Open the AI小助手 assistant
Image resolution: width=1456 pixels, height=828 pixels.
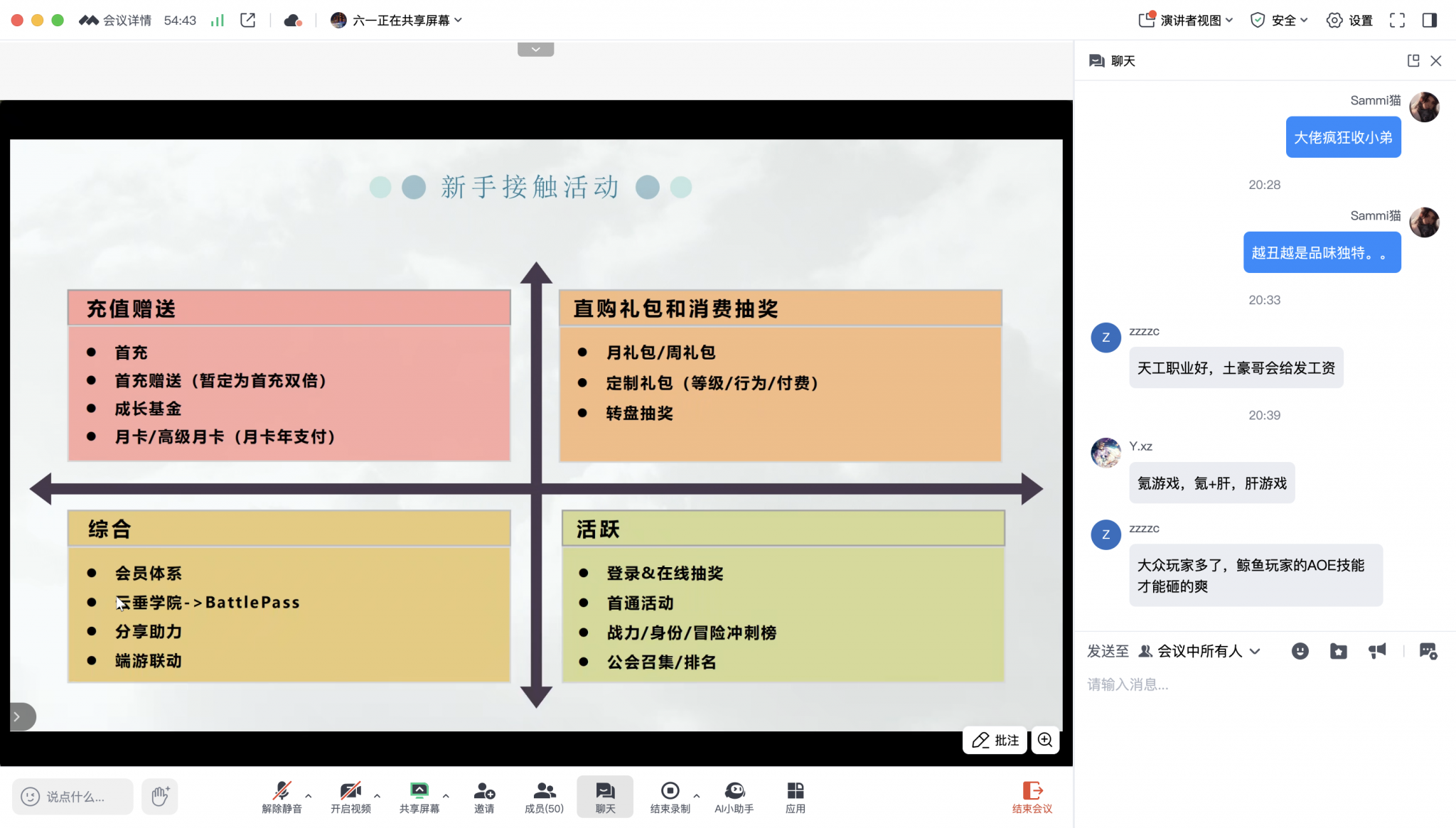coord(734,796)
